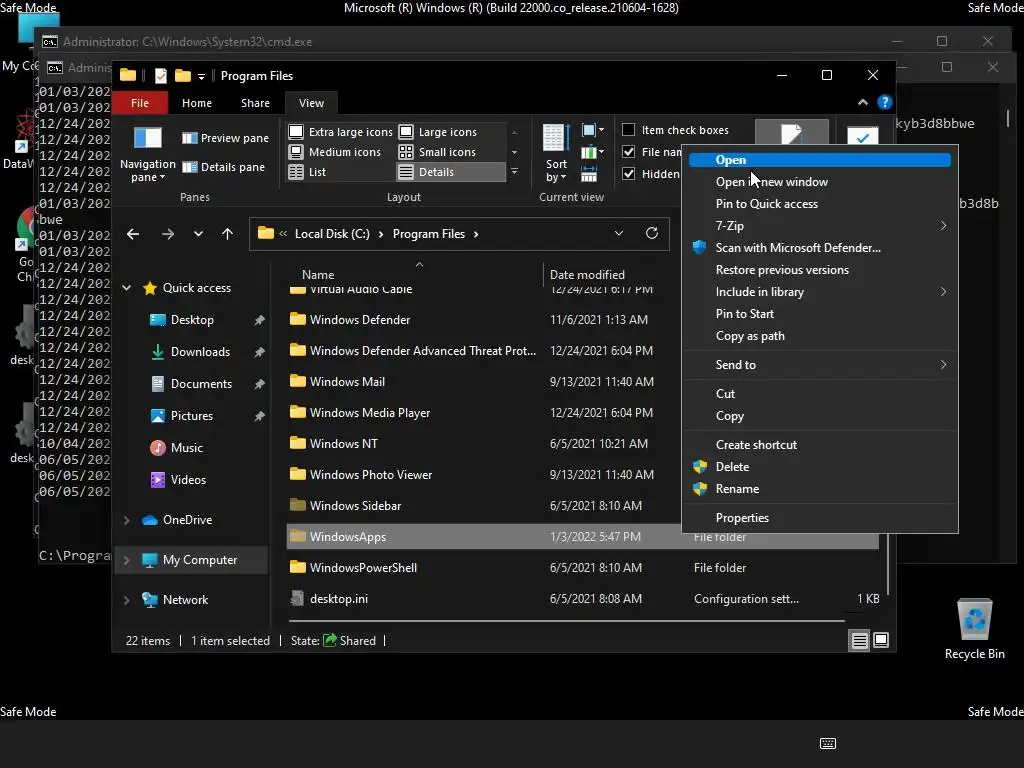Open the touch keyboard taskbar icon
Screen dimensions: 1024x768
coord(827,743)
